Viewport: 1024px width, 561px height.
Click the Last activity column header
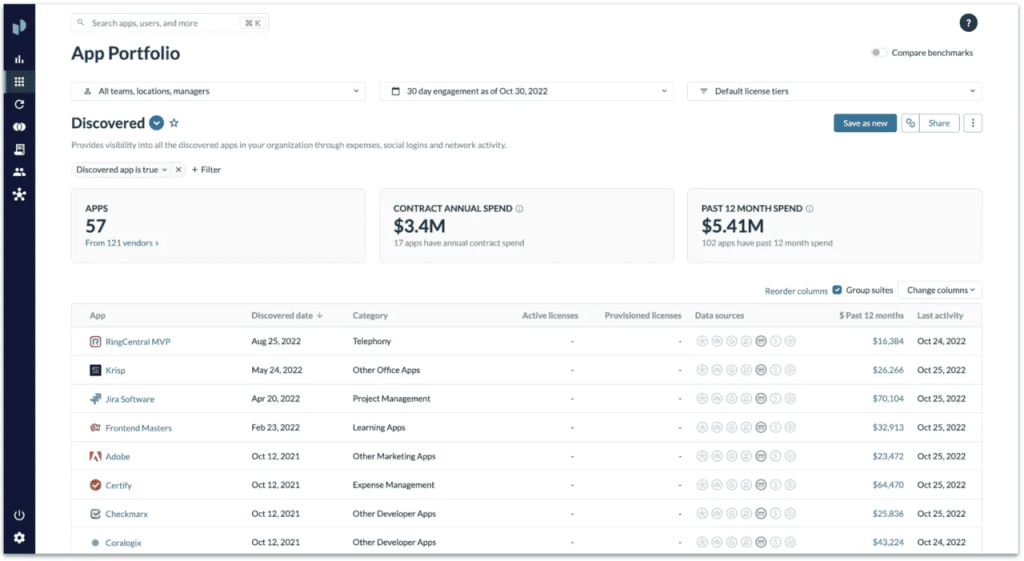[940, 315]
